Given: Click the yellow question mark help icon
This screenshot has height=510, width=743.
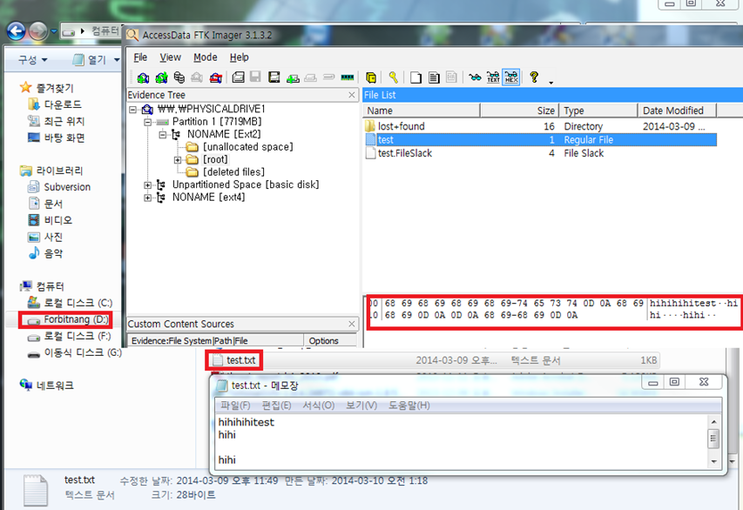Looking at the screenshot, I should pyautogui.click(x=534, y=77).
